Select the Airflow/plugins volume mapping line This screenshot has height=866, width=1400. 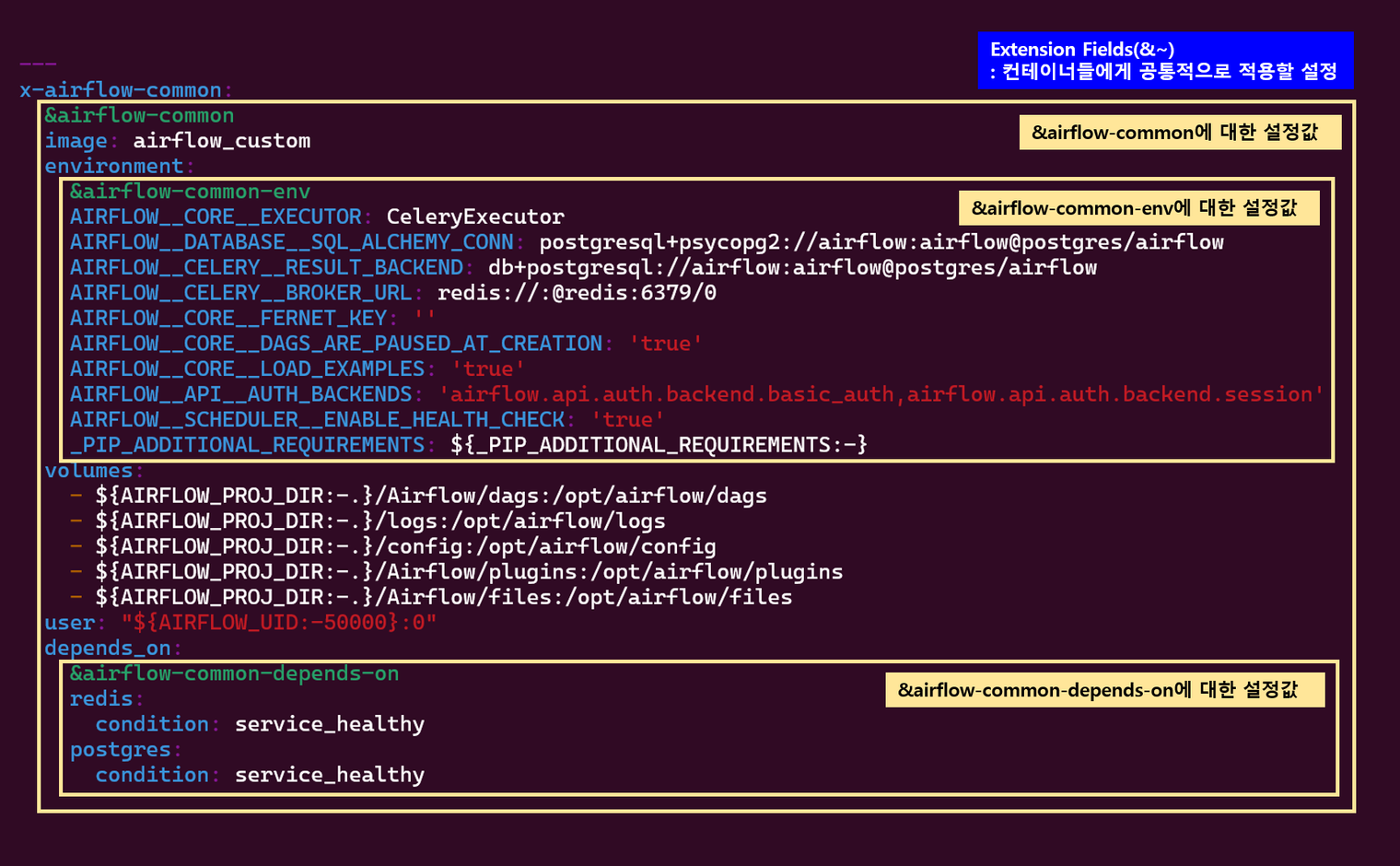(x=470, y=572)
